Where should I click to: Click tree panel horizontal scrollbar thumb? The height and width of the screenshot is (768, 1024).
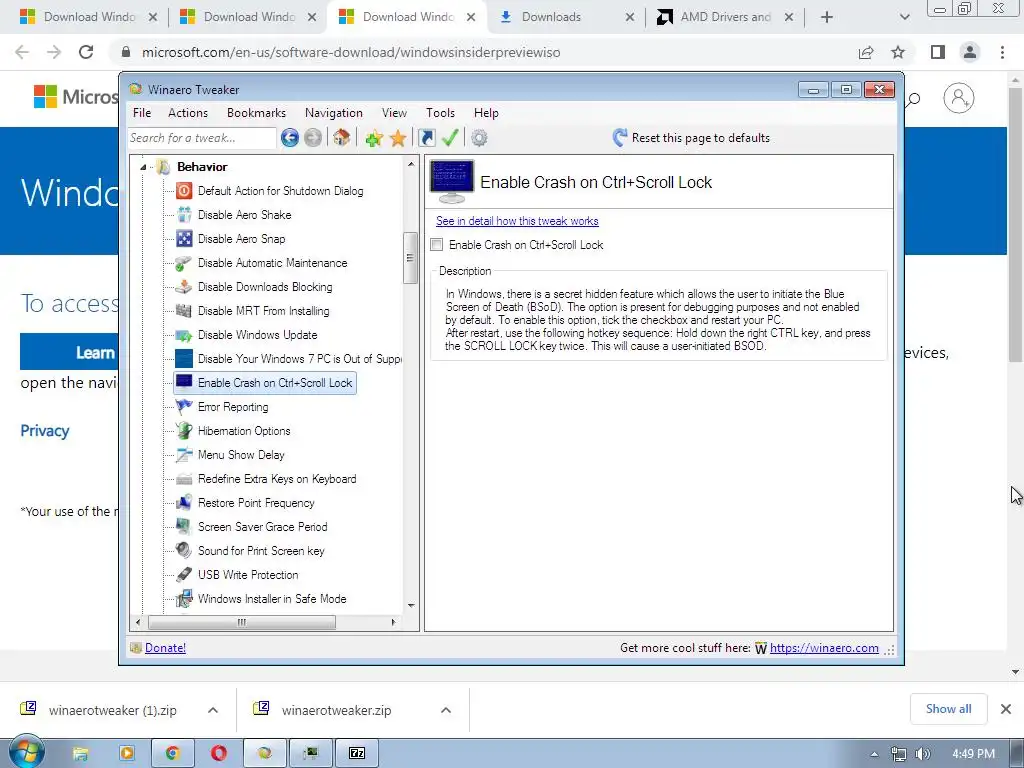[x=242, y=622]
